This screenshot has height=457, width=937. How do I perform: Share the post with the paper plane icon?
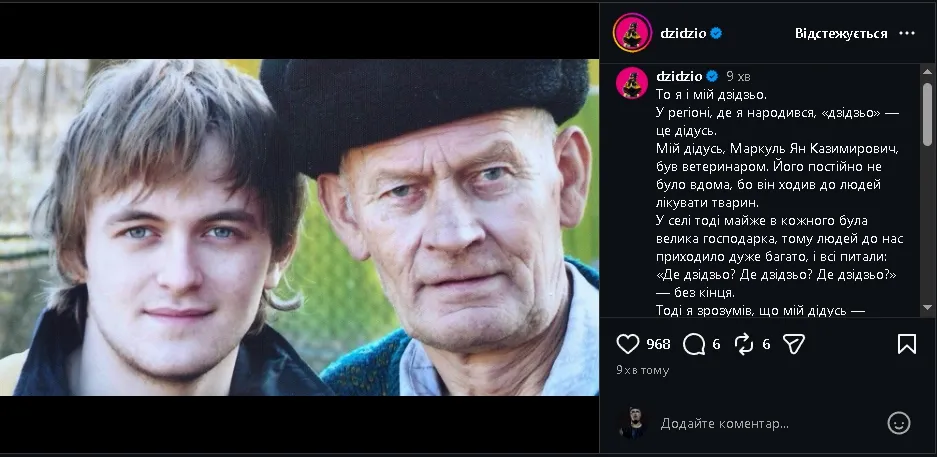pyautogui.click(x=794, y=344)
